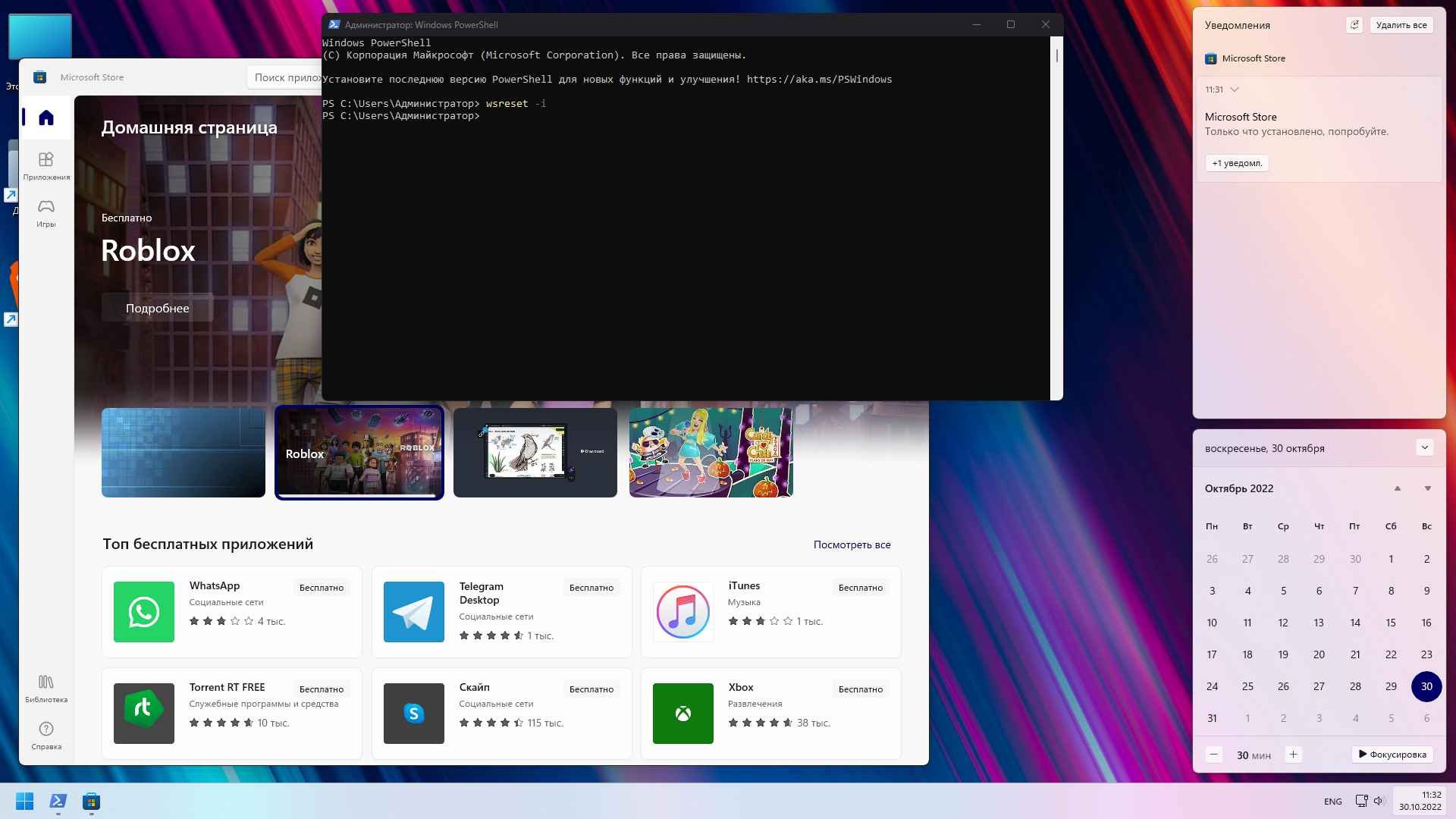Select the Halloween game carousel thumbnail

711,453
